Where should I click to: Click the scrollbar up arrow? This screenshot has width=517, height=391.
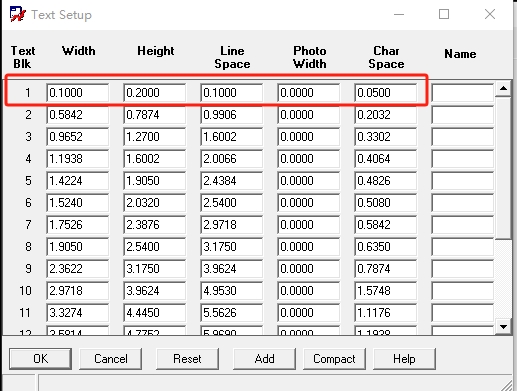503,89
